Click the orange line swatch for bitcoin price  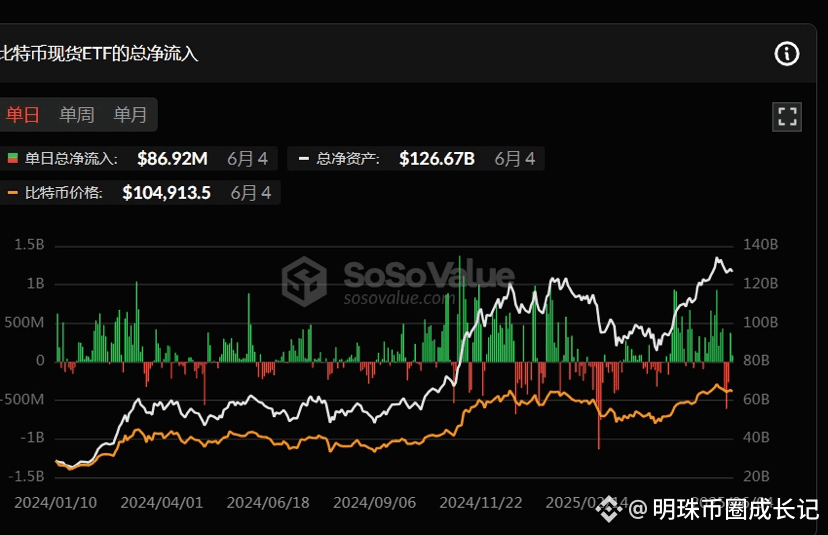[13, 193]
